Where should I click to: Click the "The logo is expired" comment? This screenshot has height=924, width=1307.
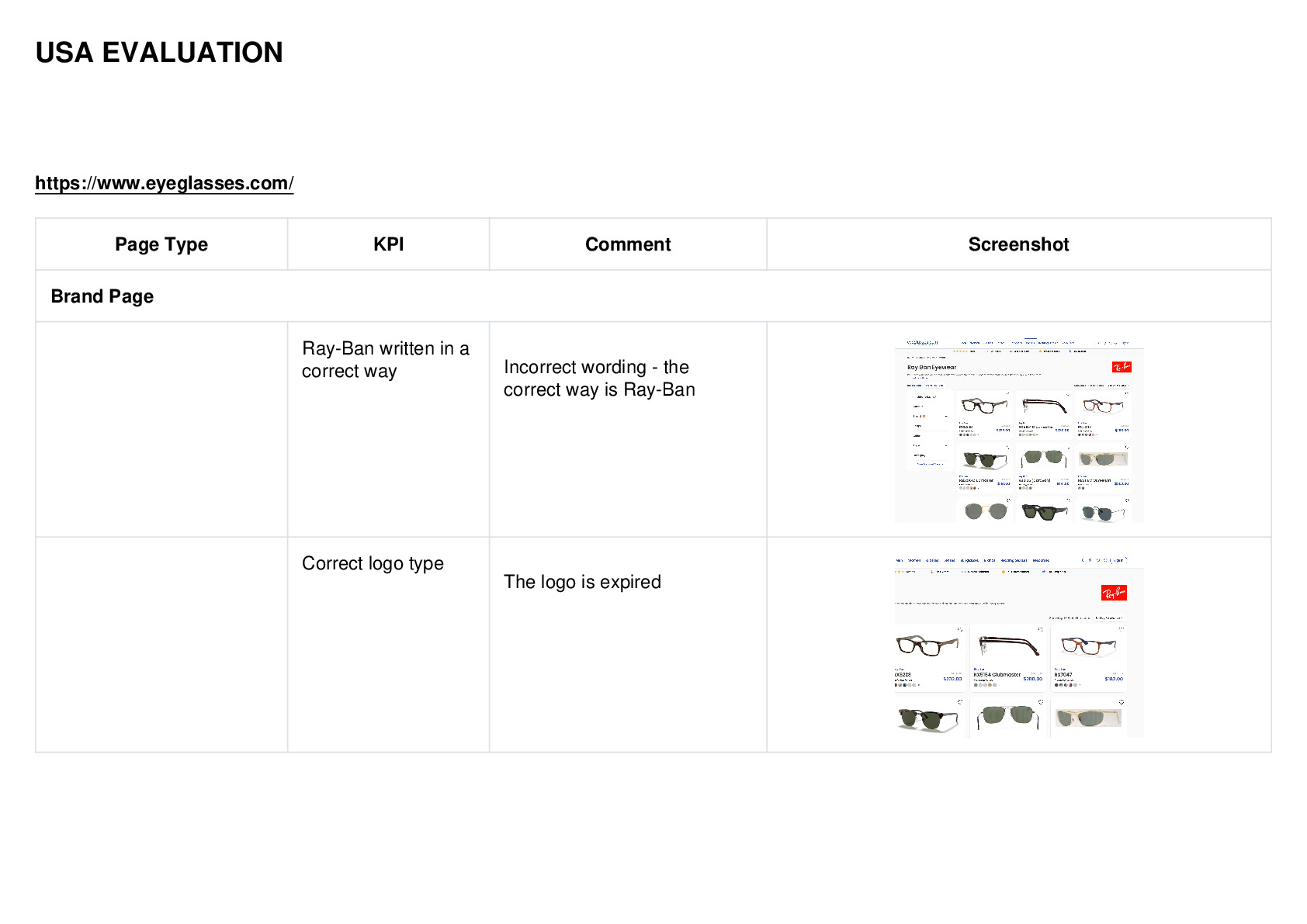tap(582, 582)
